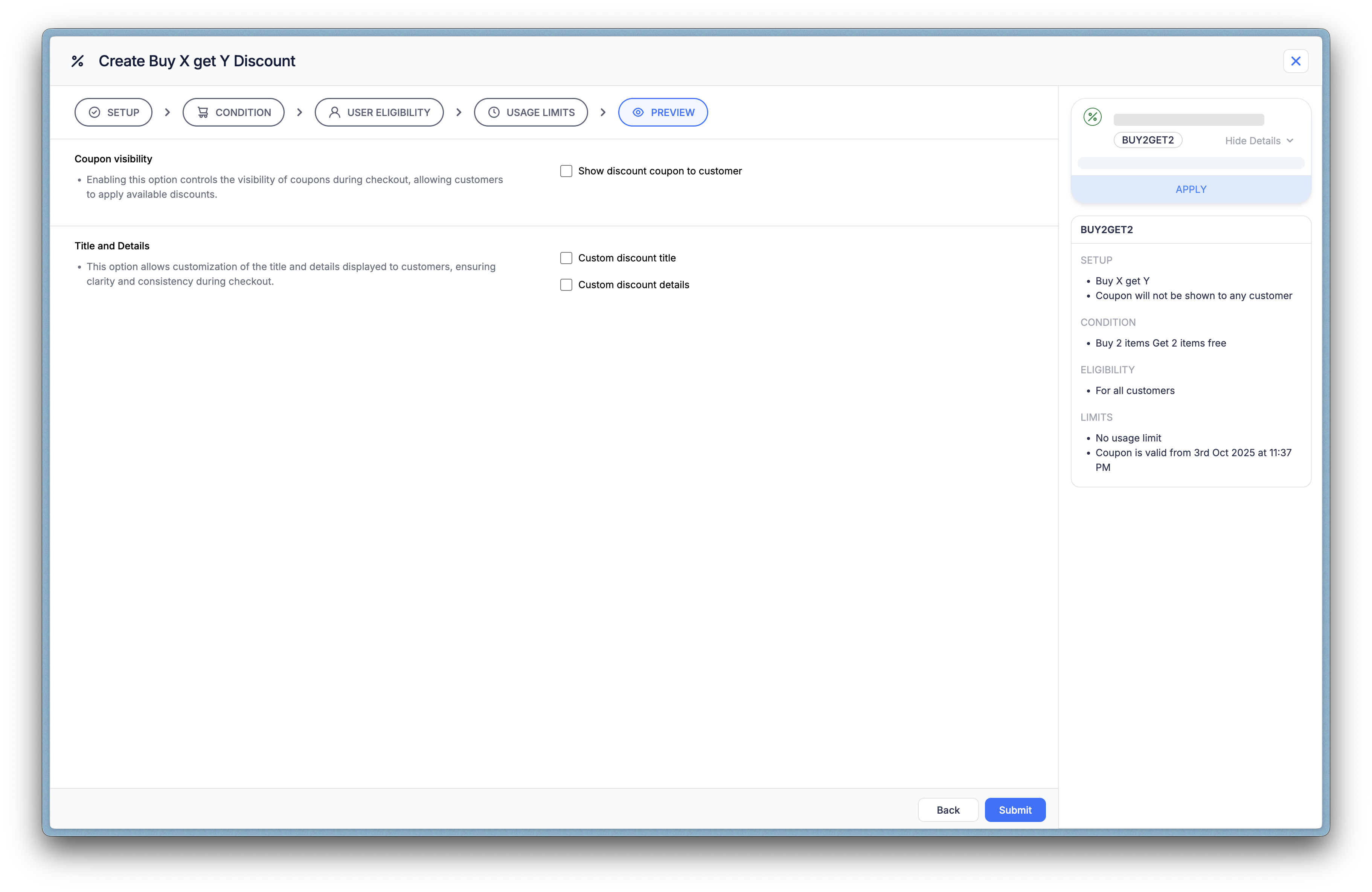Image resolution: width=1372 pixels, height=892 pixels.
Task: Go to the USER ELIGIBILITY step tab
Action: (x=379, y=112)
